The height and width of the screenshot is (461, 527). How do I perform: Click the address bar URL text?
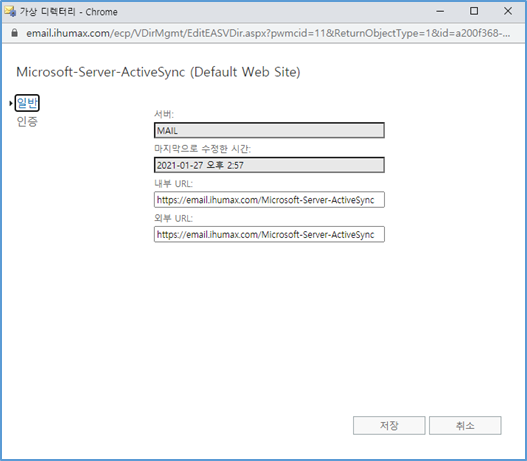click(268, 33)
